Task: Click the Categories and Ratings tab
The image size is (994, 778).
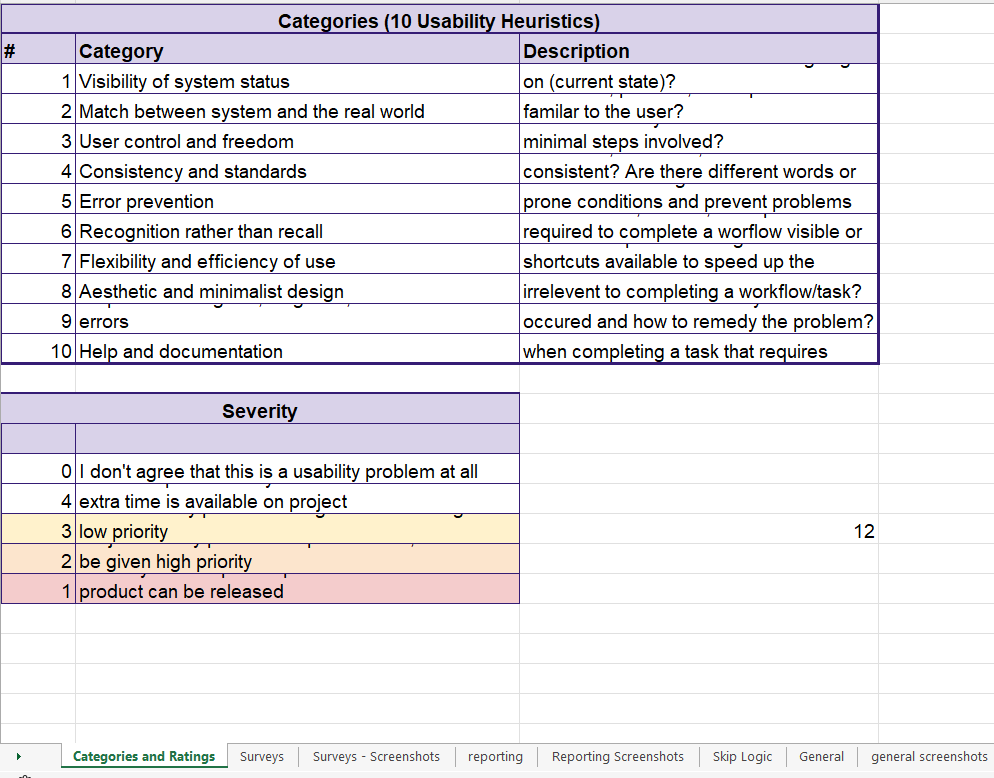Action: [144, 757]
